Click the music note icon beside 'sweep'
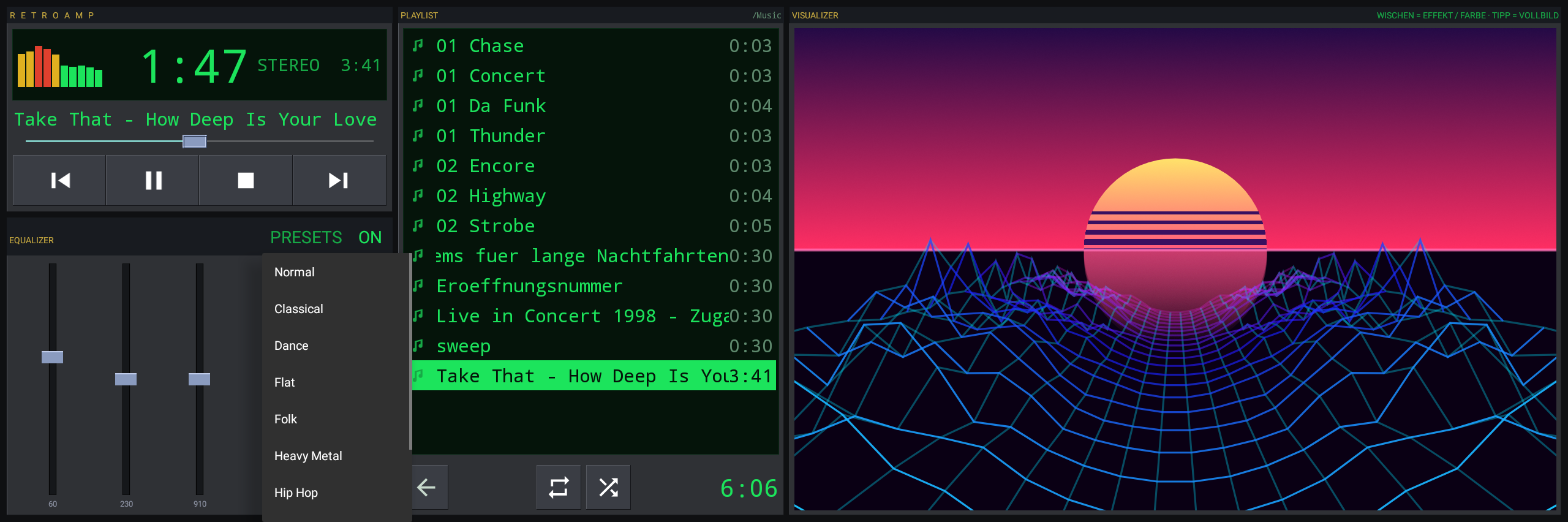This screenshot has width=1568, height=522. pos(418,346)
